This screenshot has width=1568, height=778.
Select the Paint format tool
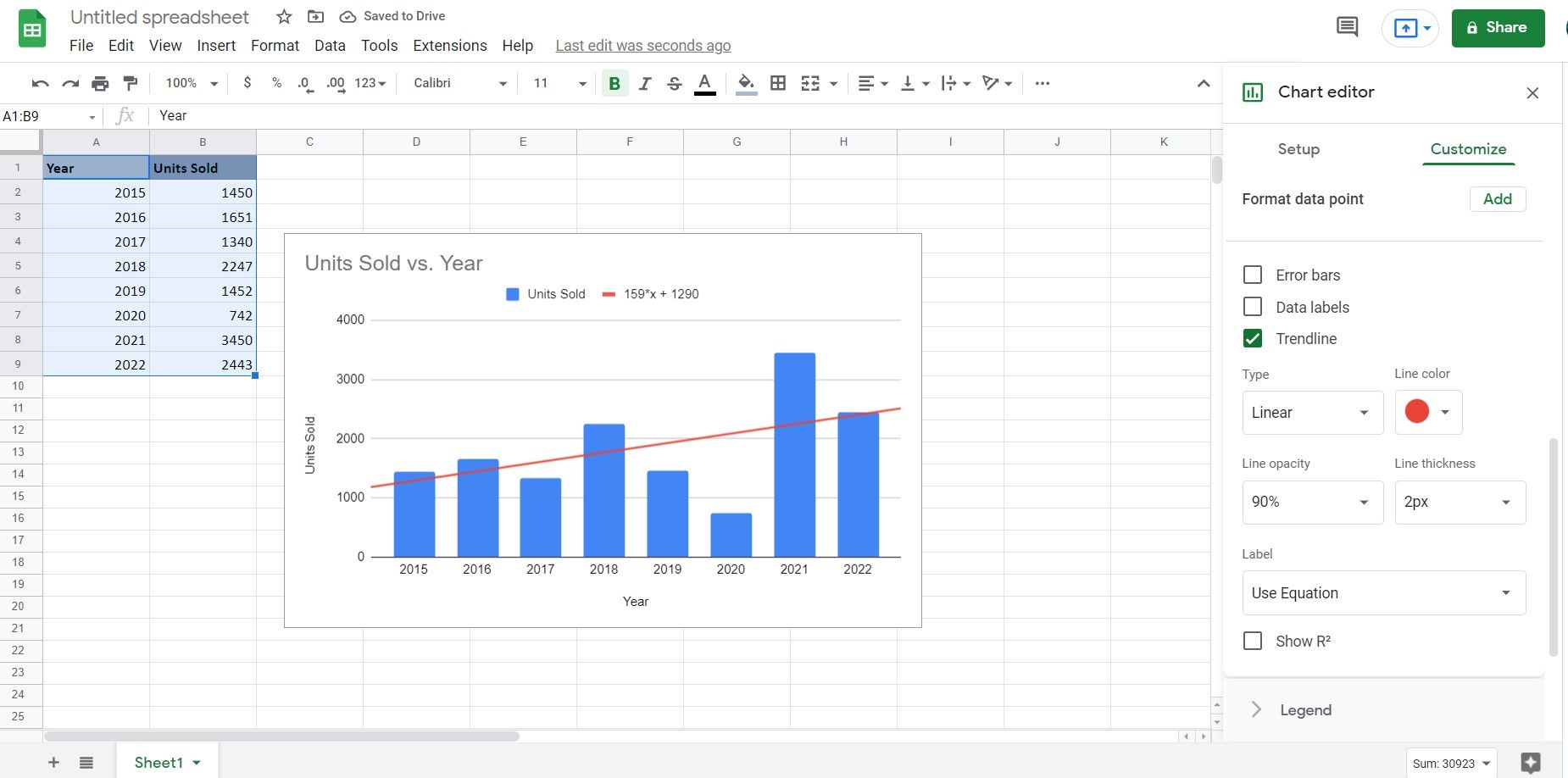[x=130, y=83]
